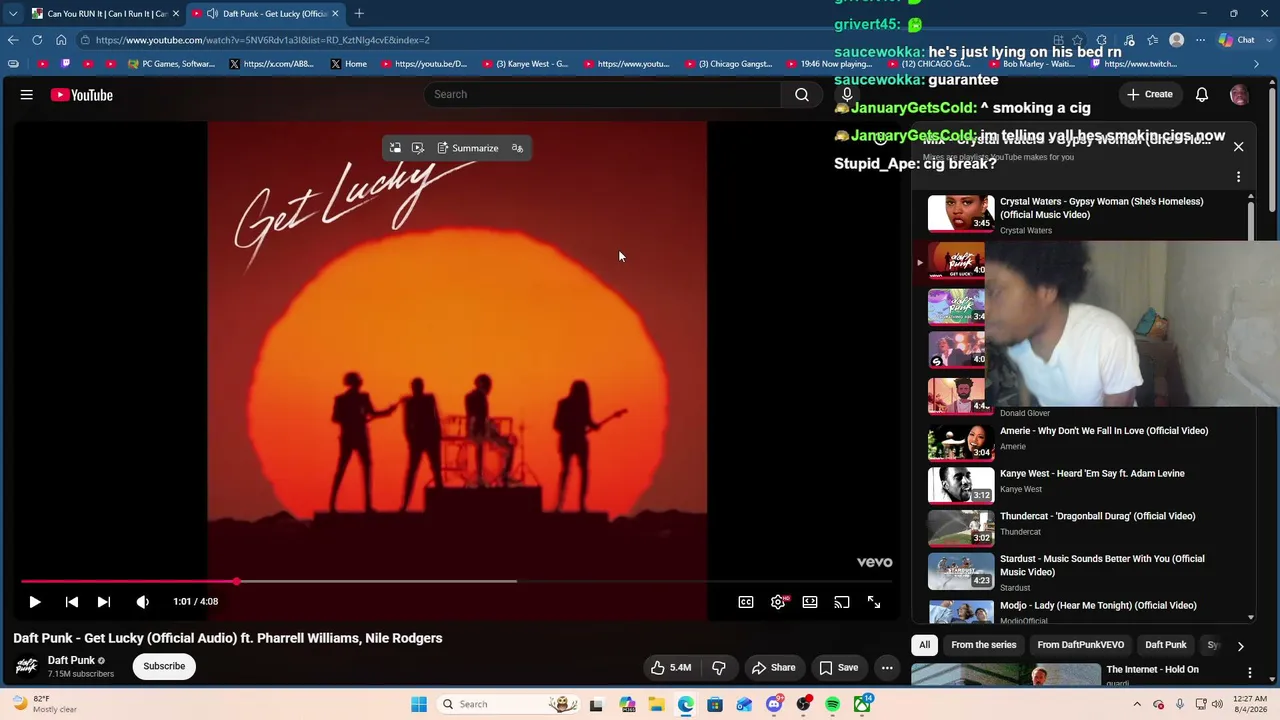Close the Daft Punk - Get Lucky tab
The width and height of the screenshot is (1280, 720).
(335, 14)
